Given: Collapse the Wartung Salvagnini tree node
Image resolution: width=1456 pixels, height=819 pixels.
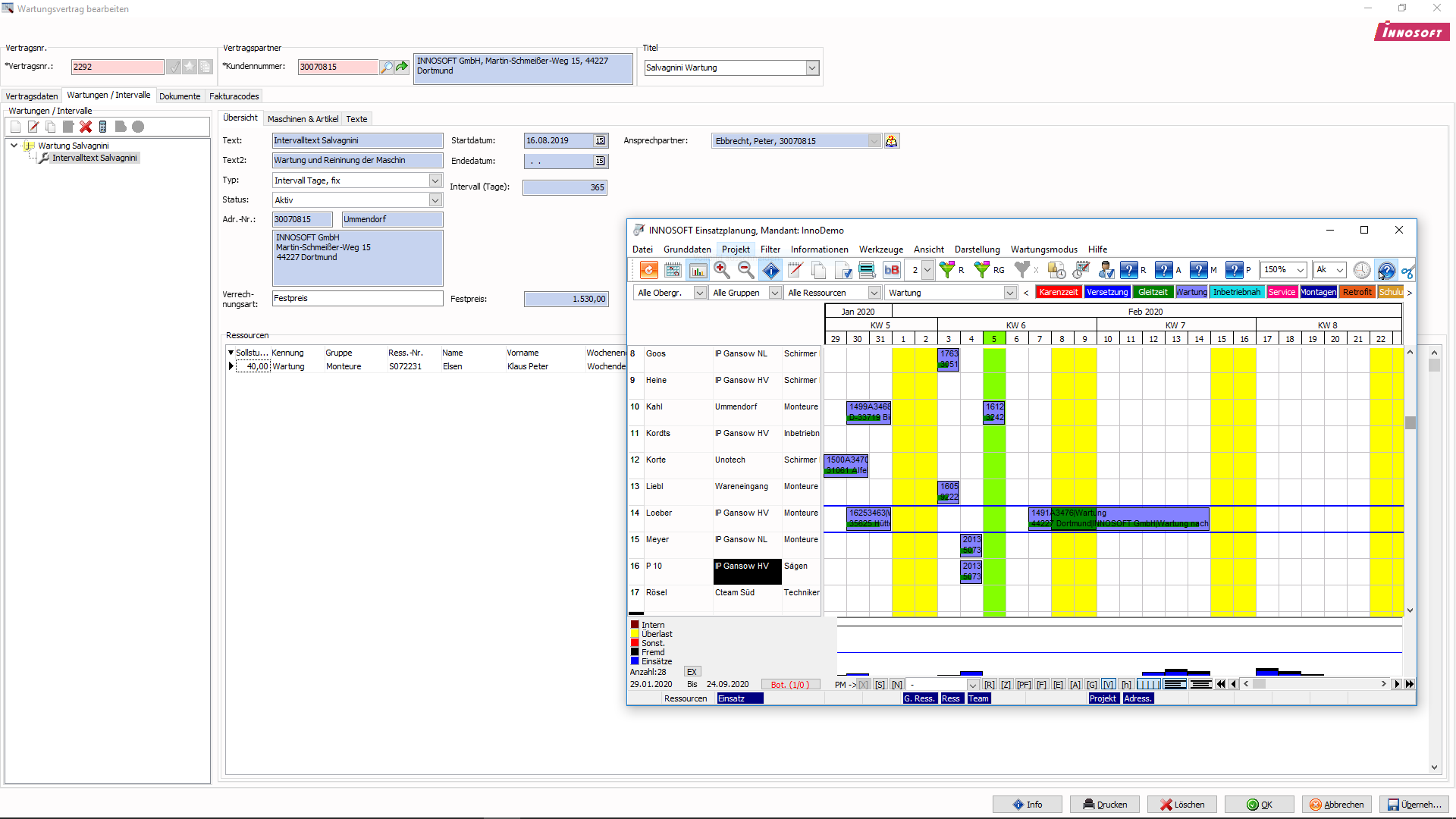Looking at the screenshot, I should pyautogui.click(x=14, y=146).
